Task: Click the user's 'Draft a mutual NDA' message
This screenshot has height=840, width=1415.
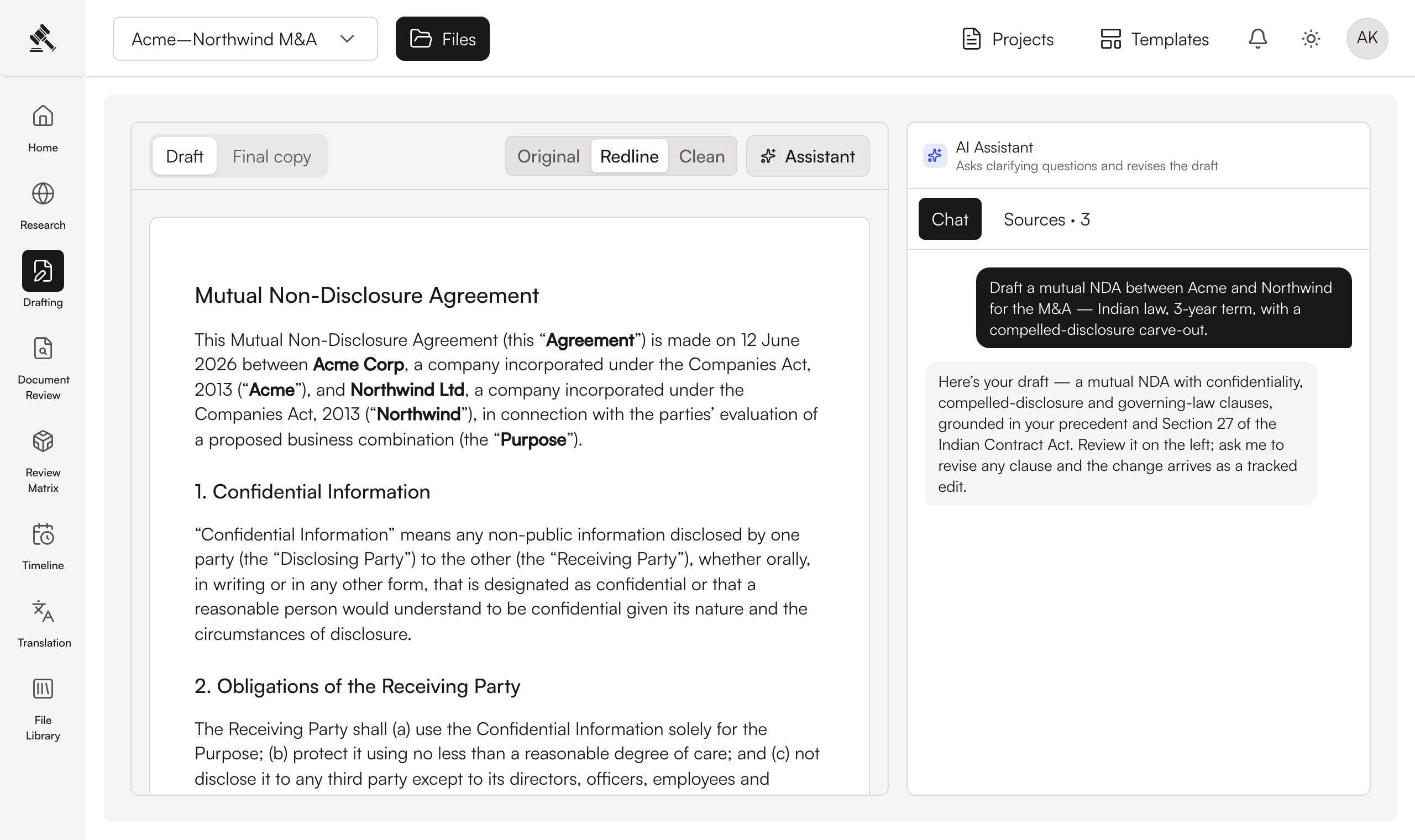Action: coord(1164,308)
